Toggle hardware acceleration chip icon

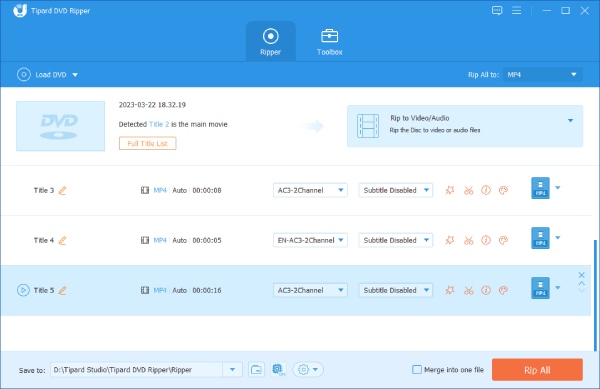click(x=278, y=370)
